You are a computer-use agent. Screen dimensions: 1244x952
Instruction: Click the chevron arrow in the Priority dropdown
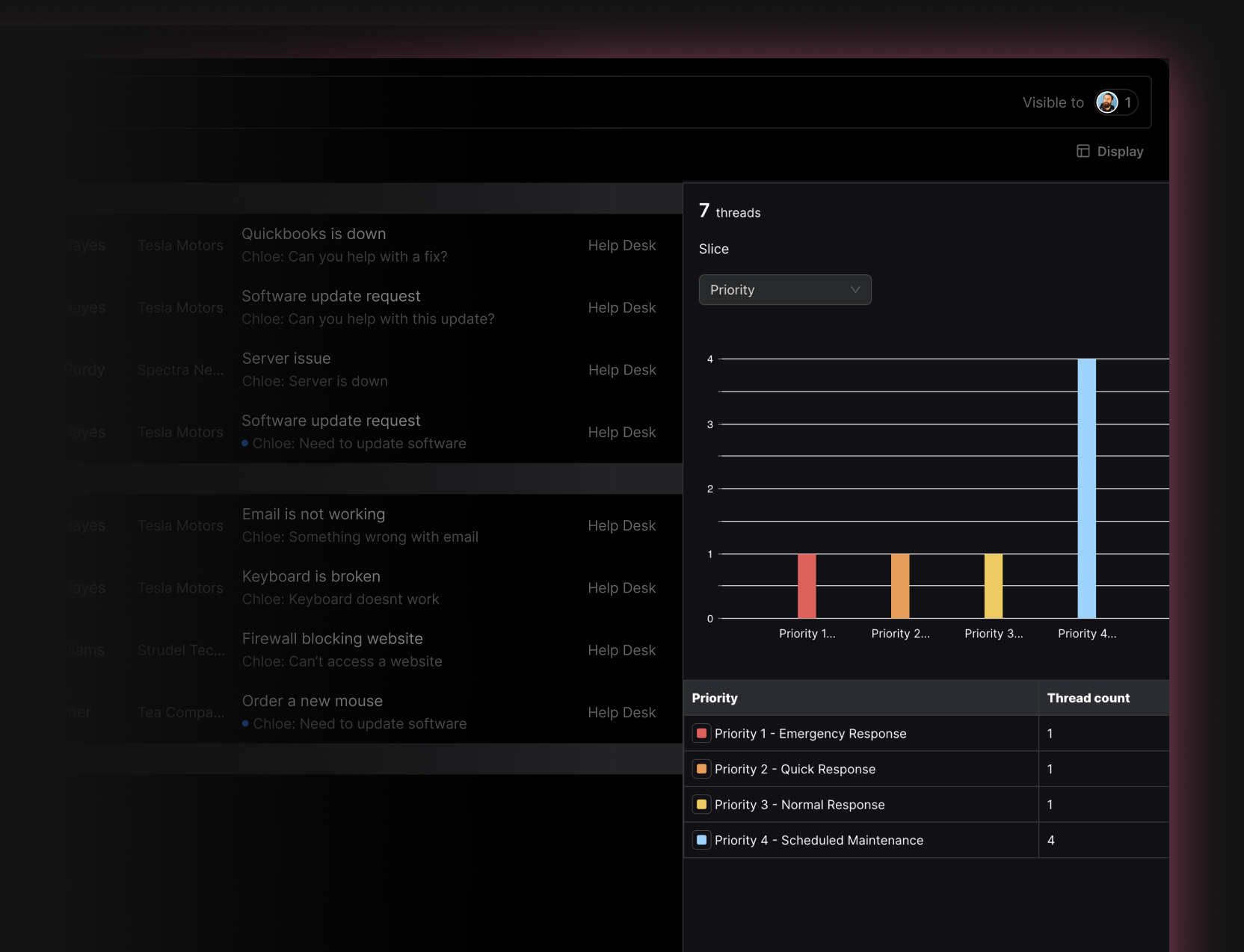(x=855, y=290)
